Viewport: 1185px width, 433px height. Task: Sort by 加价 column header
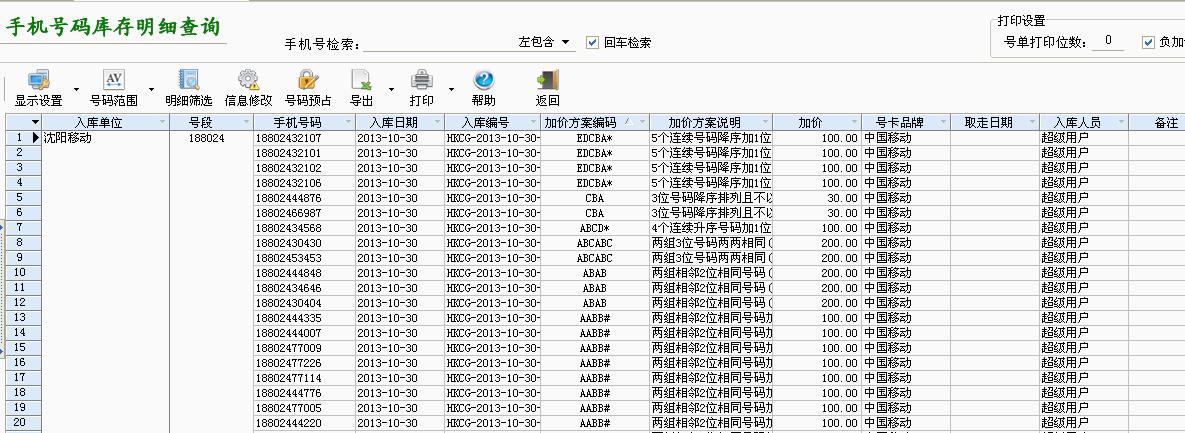(x=810, y=122)
